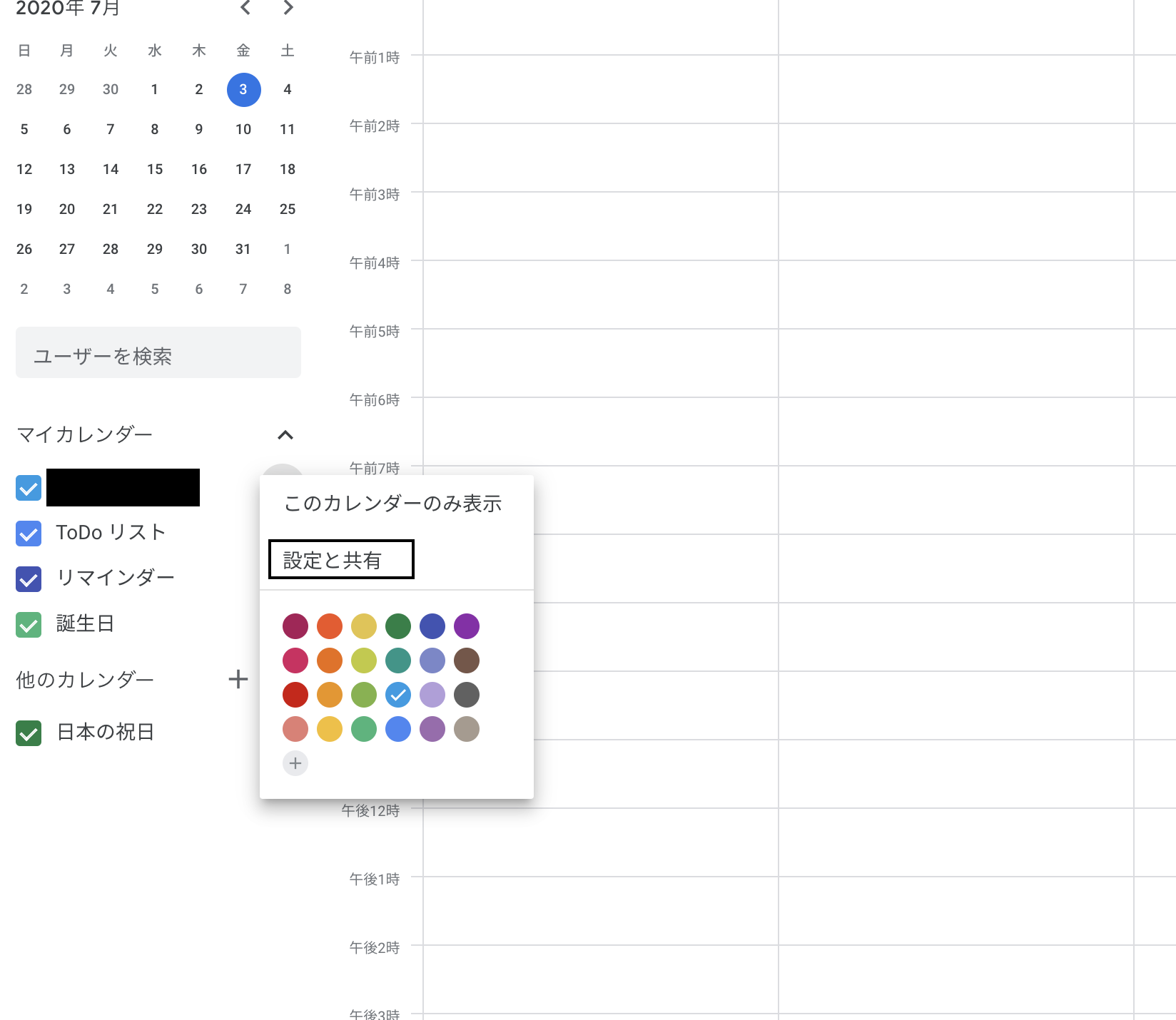Uncheck the redacted personal calendar checkbox

[x=29, y=488]
